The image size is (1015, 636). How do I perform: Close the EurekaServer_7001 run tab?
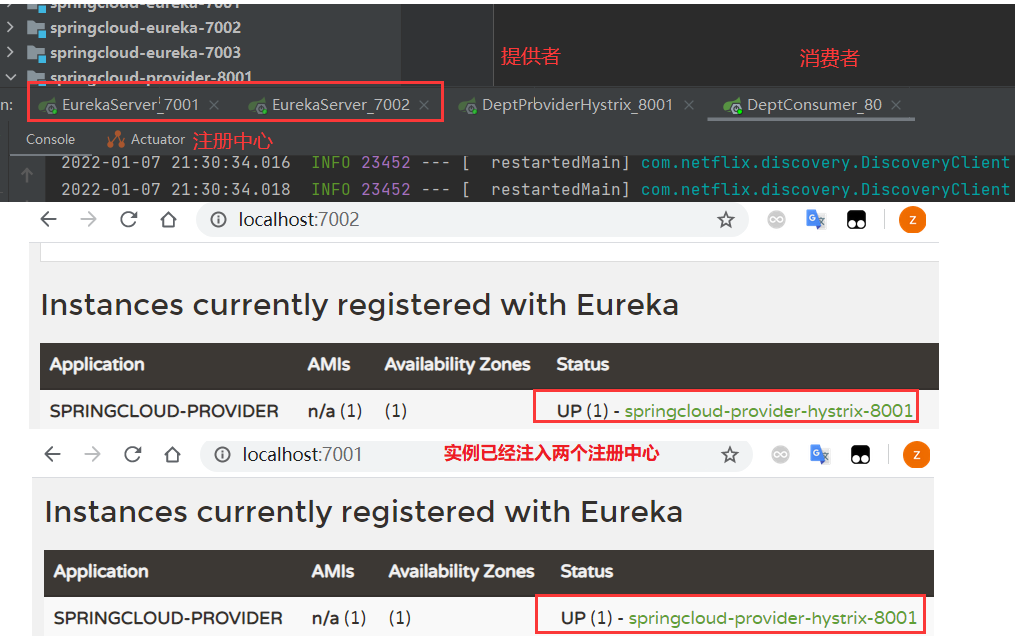coord(214,105)
